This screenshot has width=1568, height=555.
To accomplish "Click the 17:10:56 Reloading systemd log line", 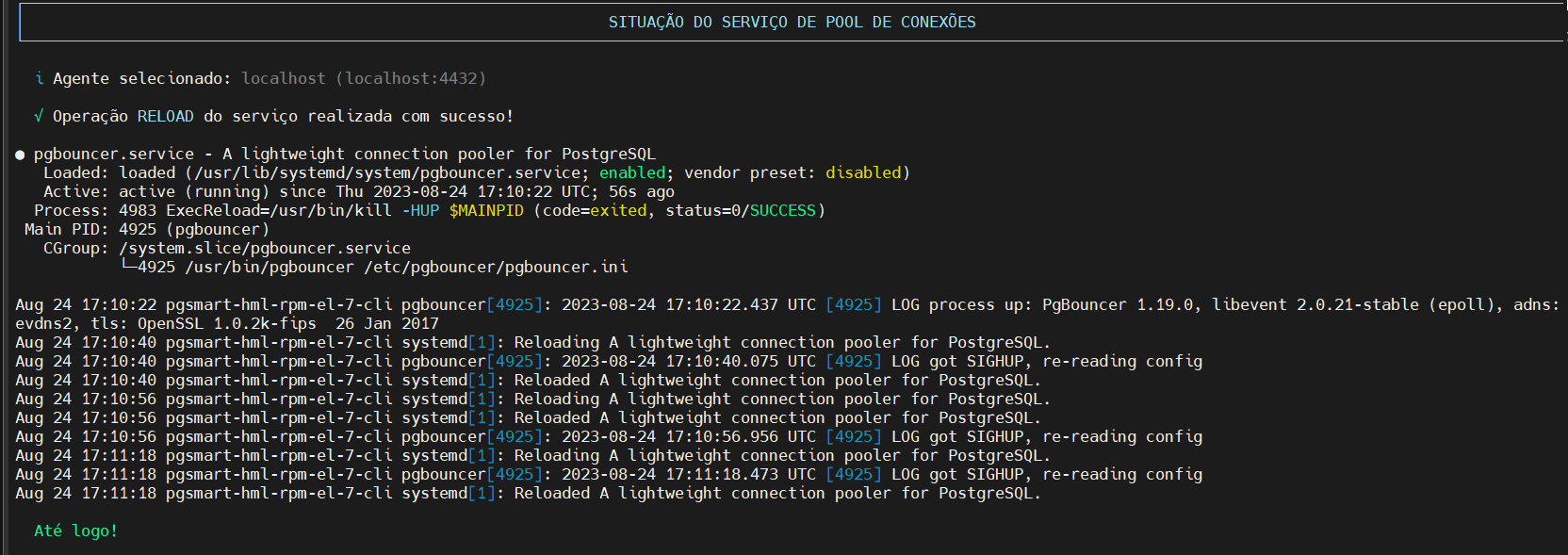I will pyautogui.click(x=533, y=399).
